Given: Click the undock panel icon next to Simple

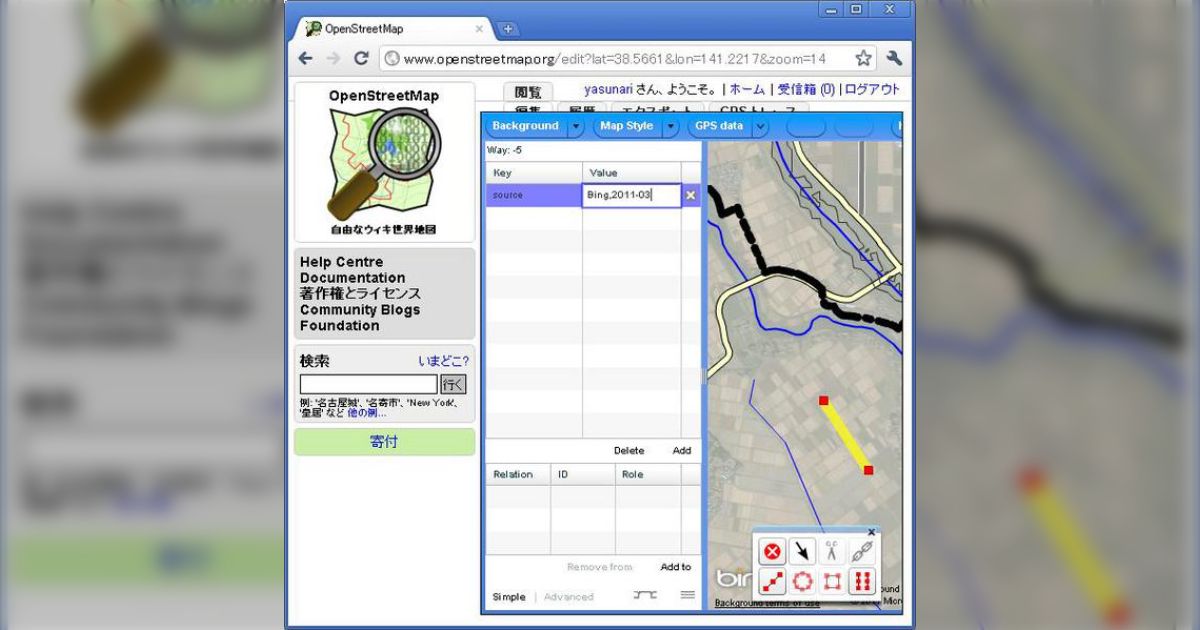Looking at the screenshot, I should [x=644, y=594].
